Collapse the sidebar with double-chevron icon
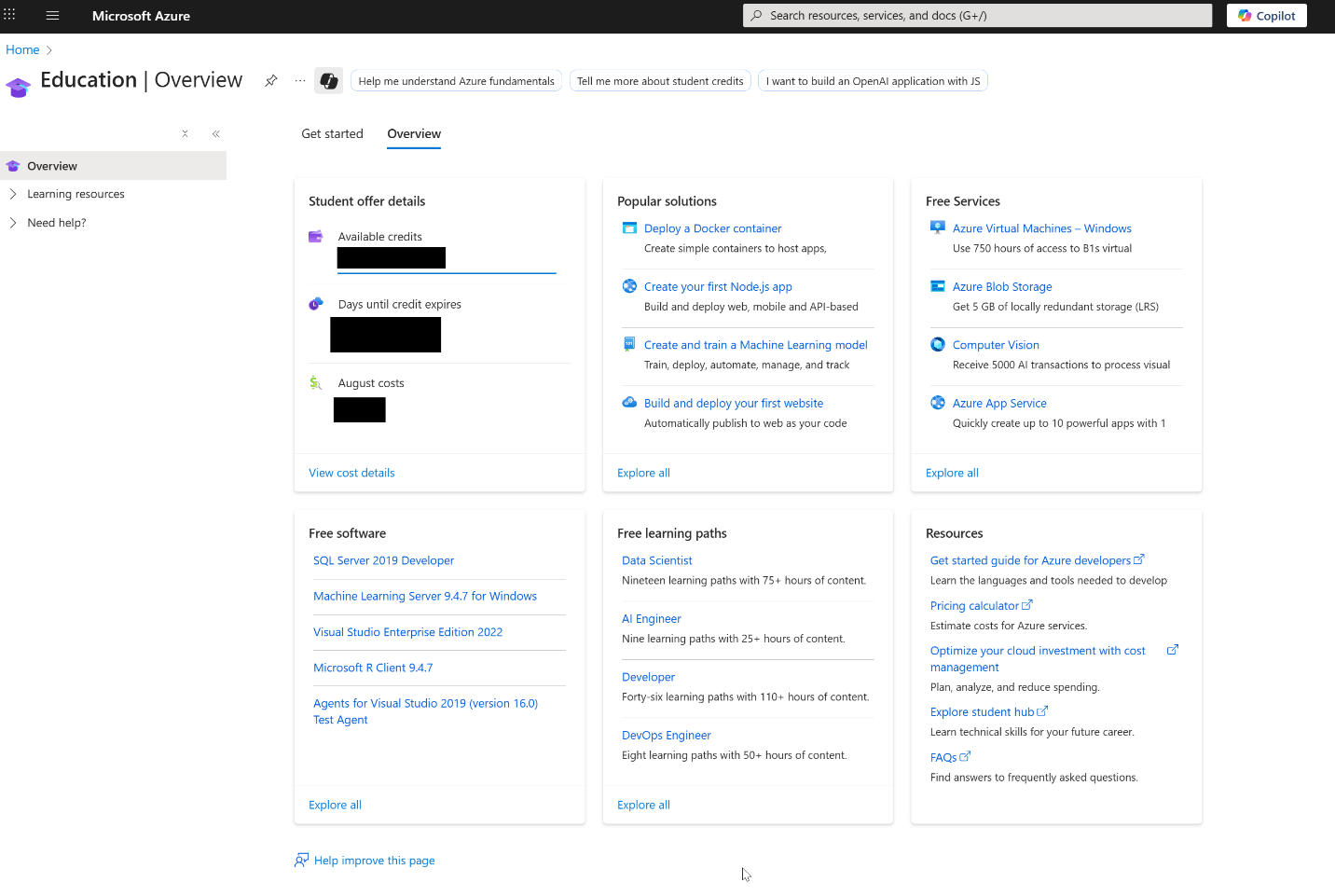The height and width of the screenshot is (896, 1335). (216, 134)
